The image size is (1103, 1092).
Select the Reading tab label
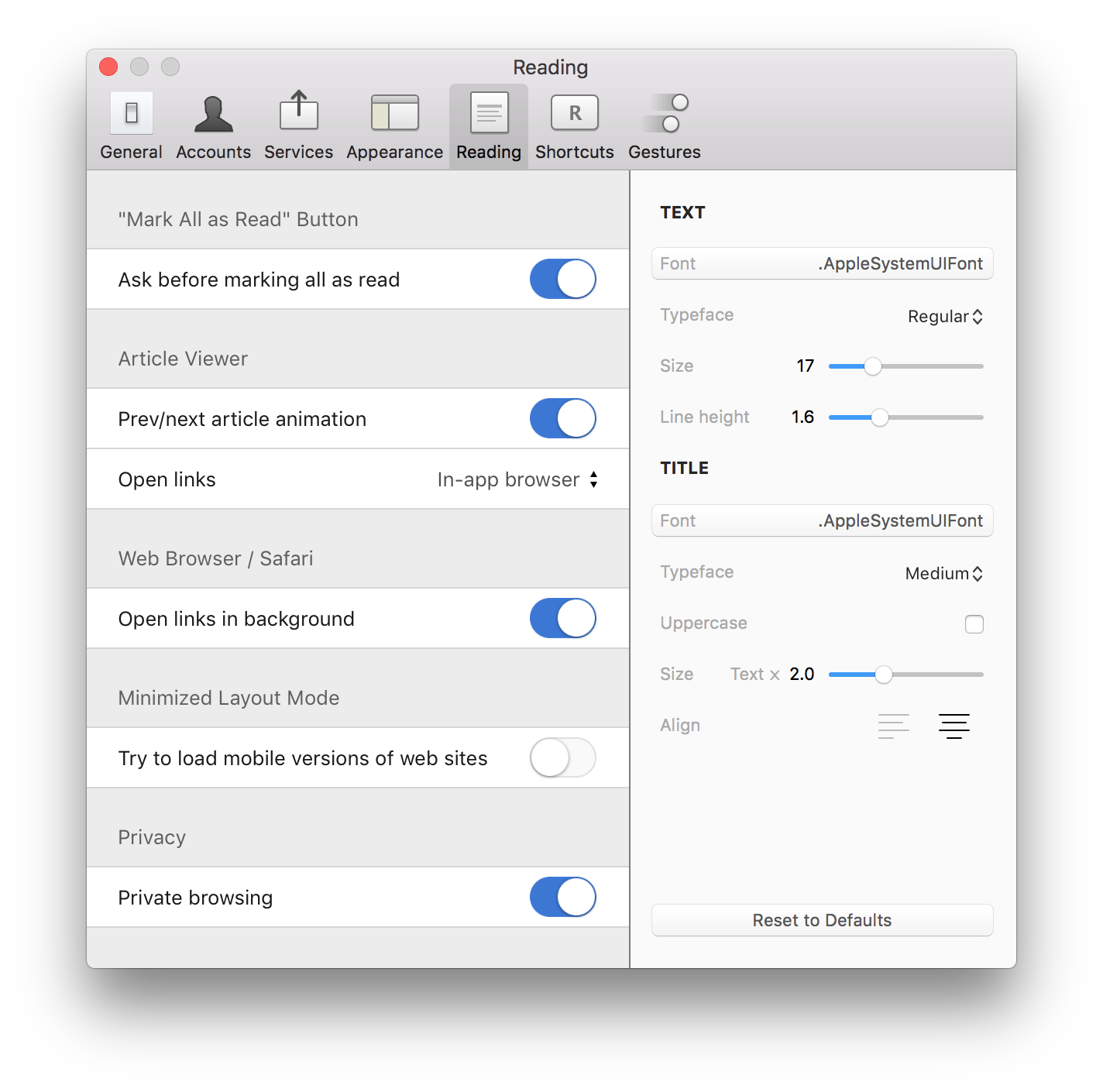(488, 152)
